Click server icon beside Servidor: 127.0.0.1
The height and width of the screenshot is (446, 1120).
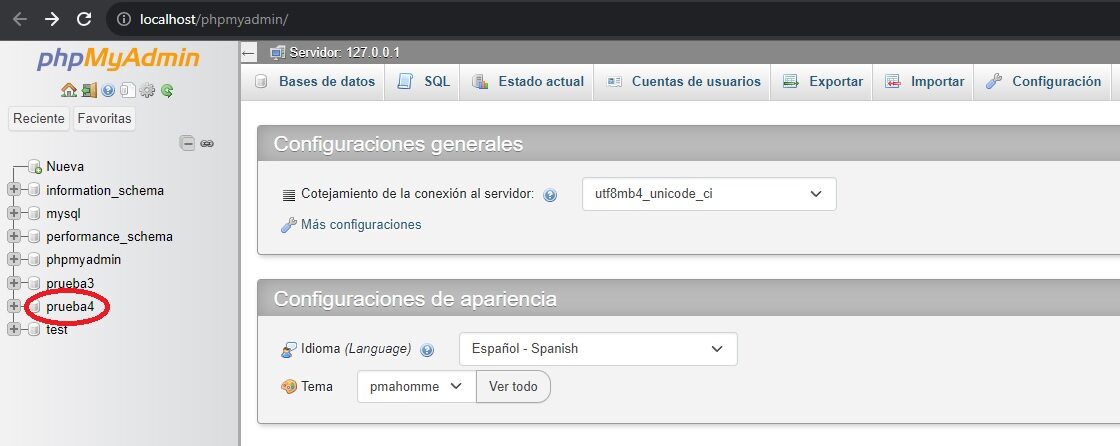(278, 52)
